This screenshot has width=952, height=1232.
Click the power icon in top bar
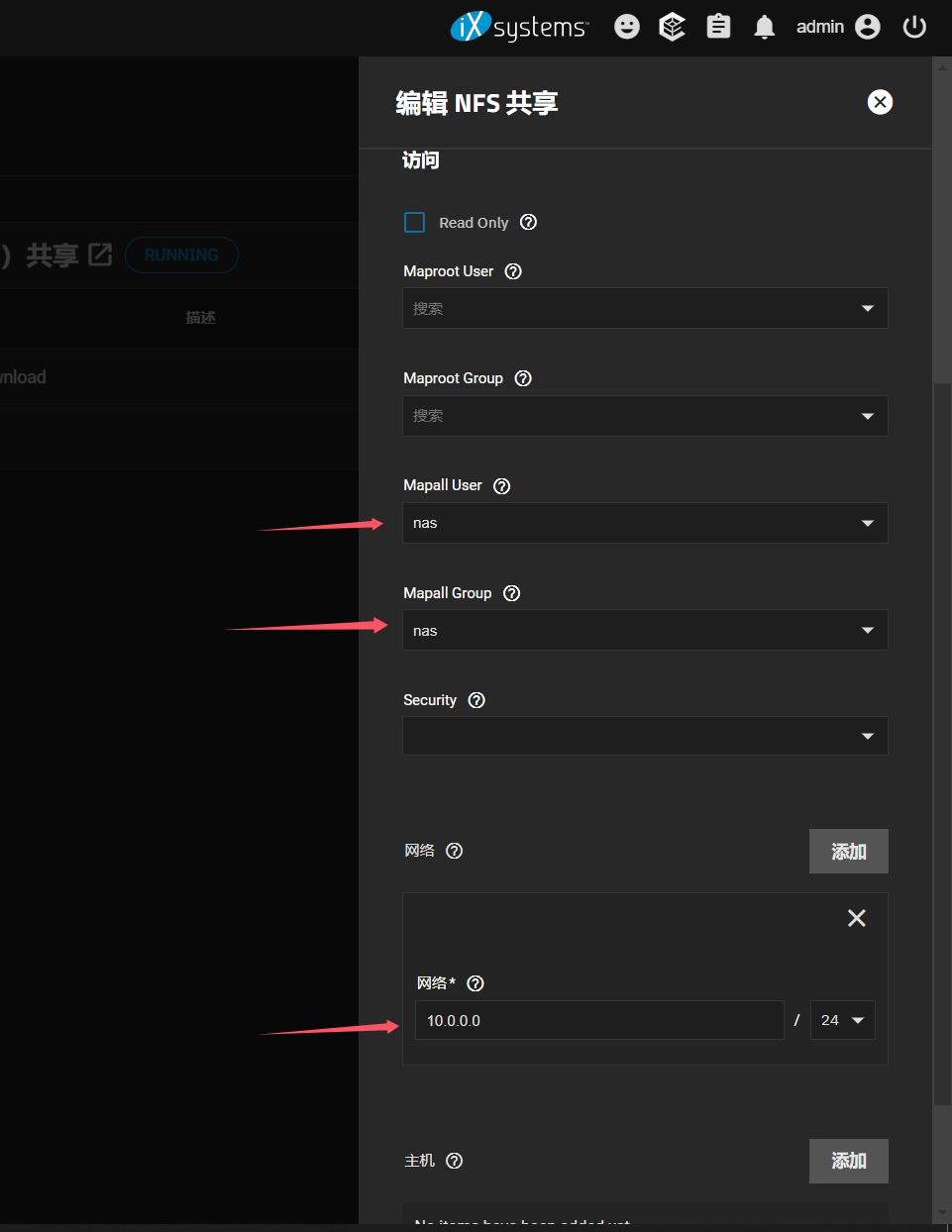point(914,27)
